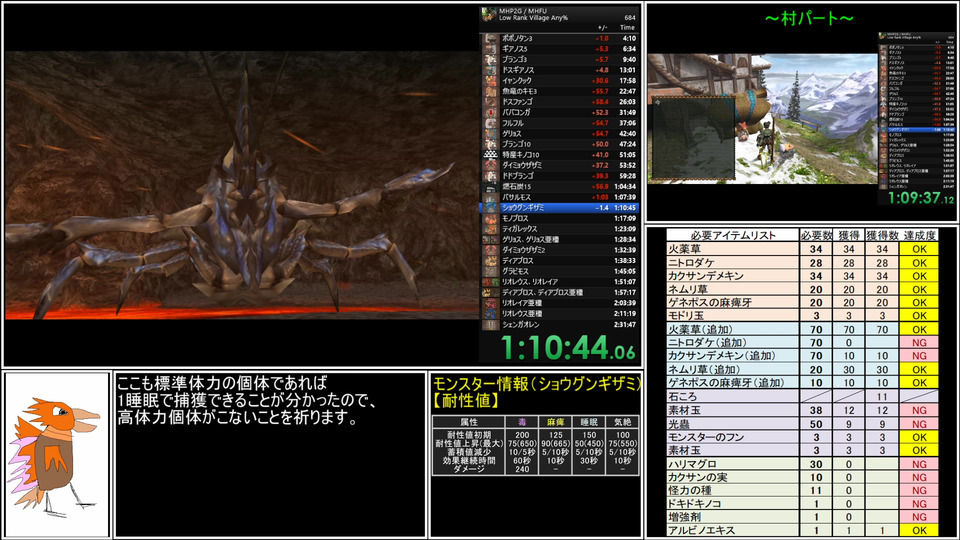Click the +30.6 delta on イャンクック
Screen dimensions: 960x540
click(600, 81)
